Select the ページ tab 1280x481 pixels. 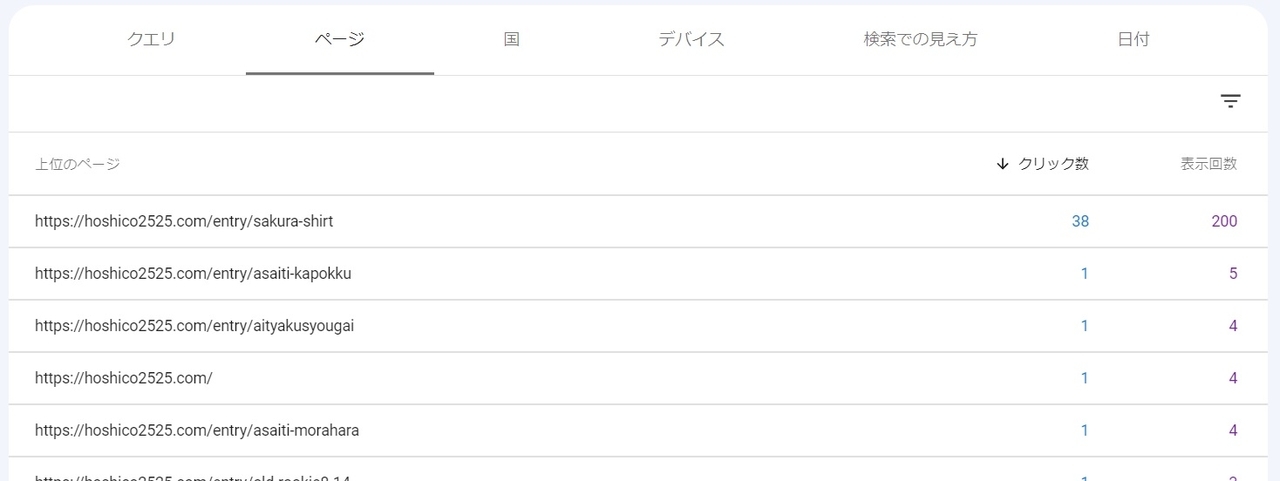click(339, 40)
